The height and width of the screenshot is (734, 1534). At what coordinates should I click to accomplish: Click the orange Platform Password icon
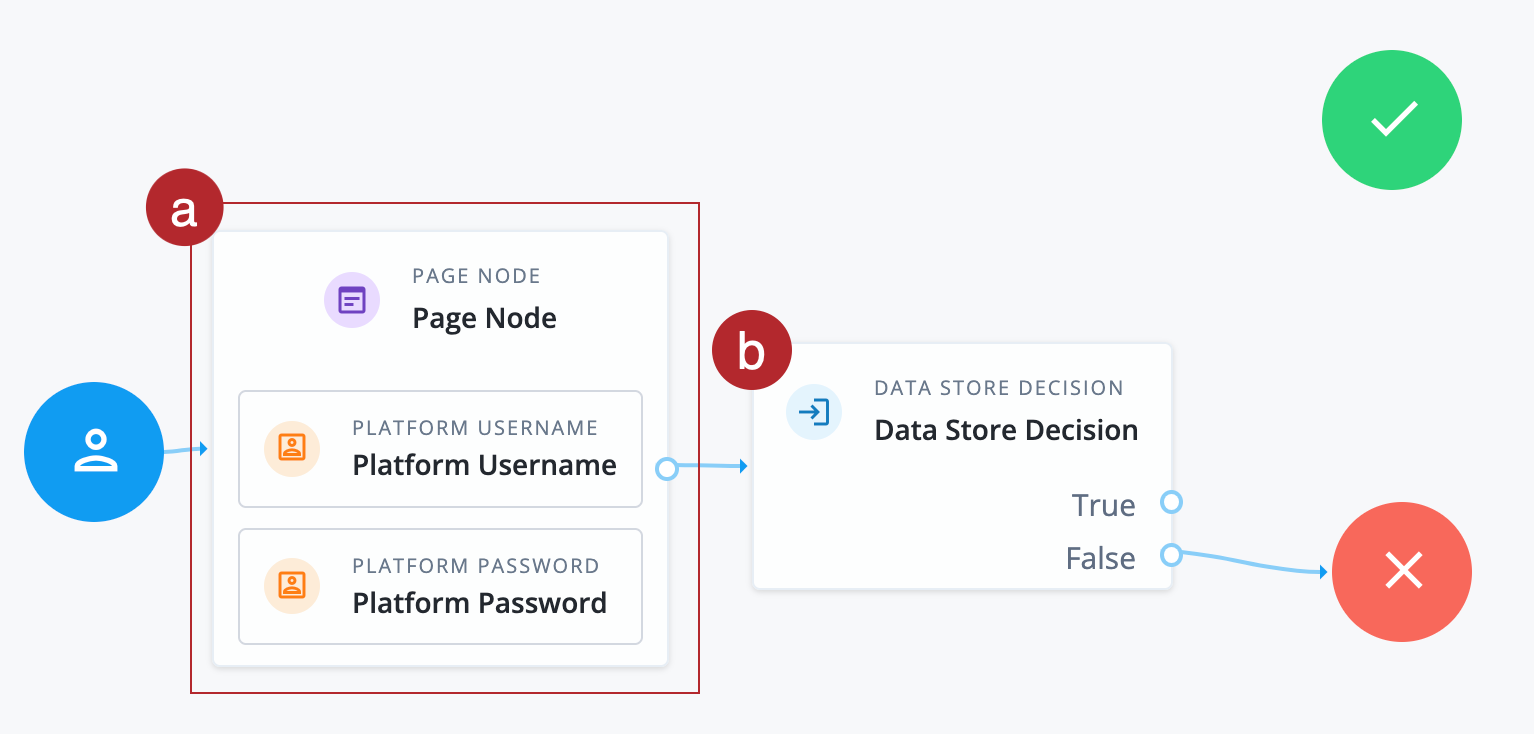pyautogui.click(x=292, y=586)
